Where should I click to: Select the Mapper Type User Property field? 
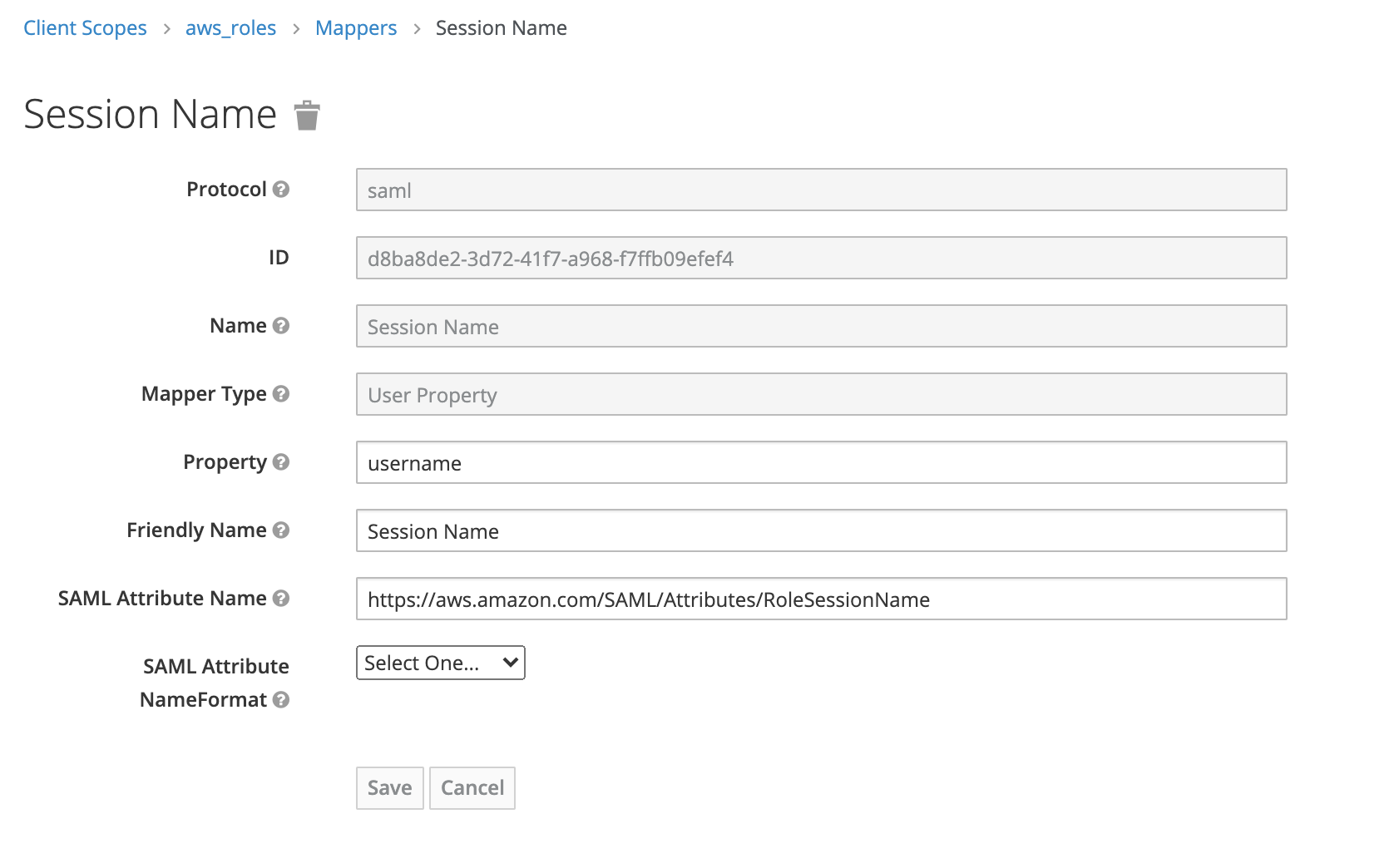tap(822, 394)
